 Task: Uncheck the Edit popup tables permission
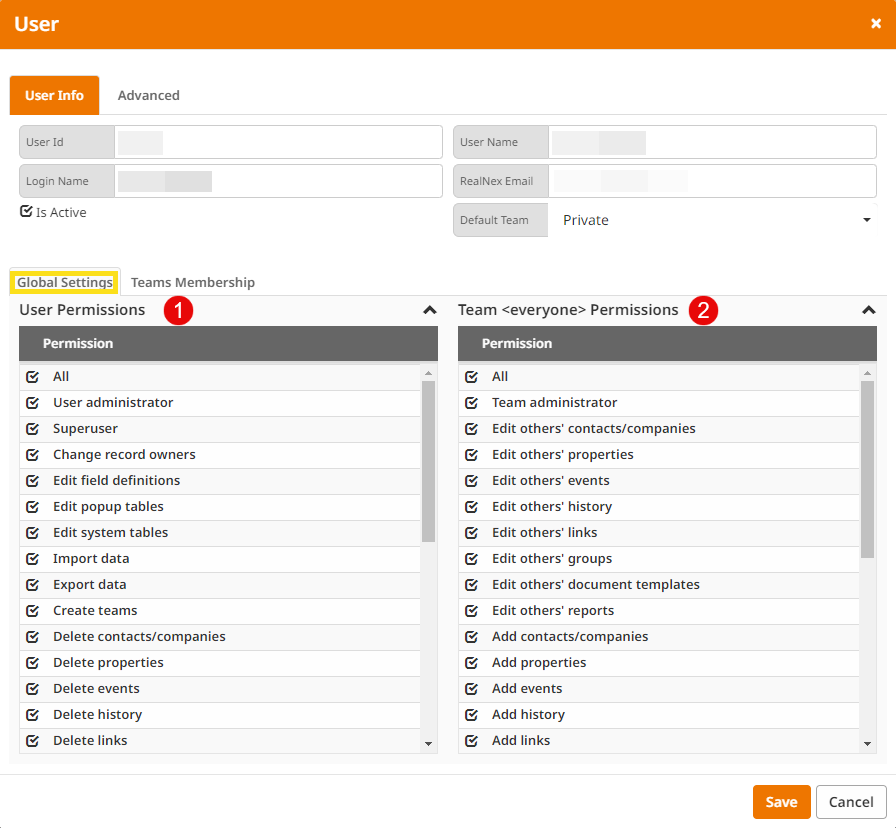pyautogui.click(x=34, y=506)
